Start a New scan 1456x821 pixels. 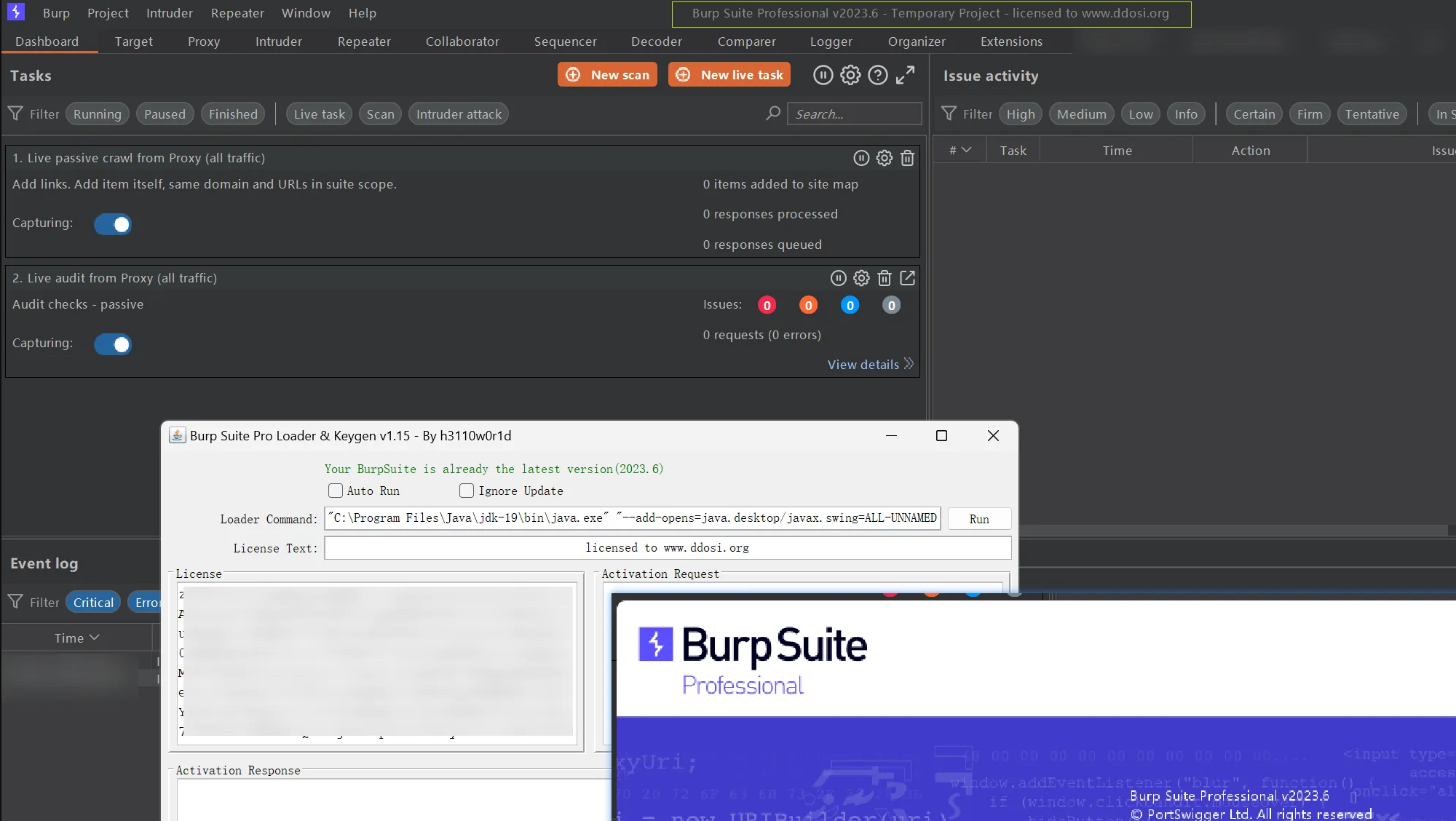coord(607,74)
